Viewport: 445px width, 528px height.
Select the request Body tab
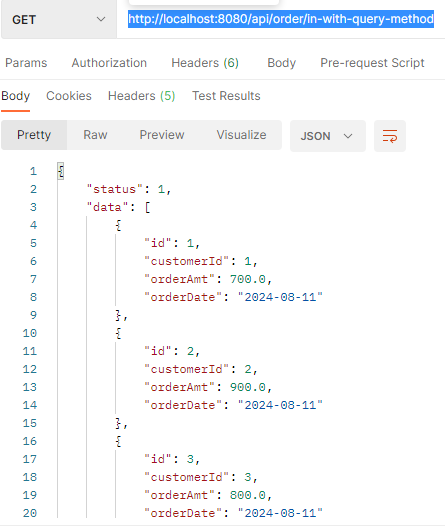[x=281, y=63]
